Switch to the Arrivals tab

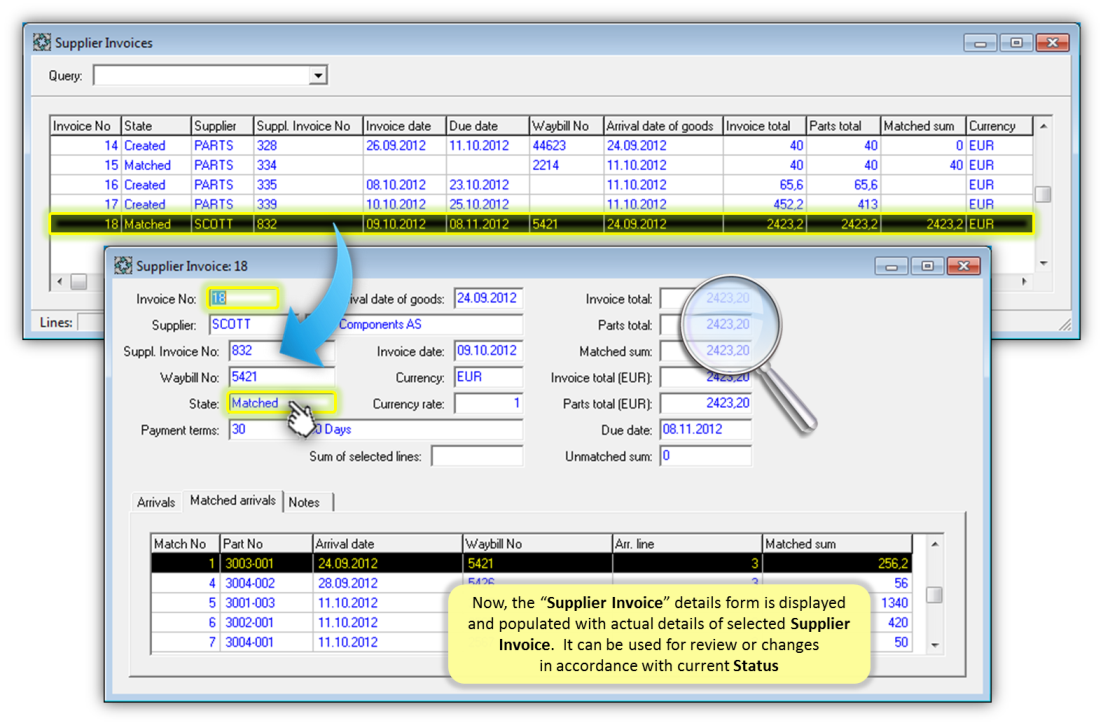156,502
